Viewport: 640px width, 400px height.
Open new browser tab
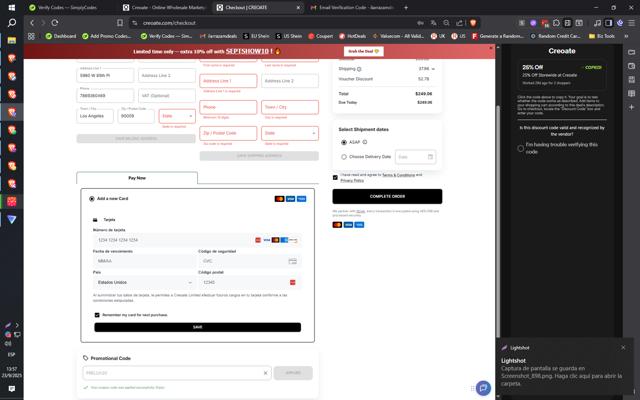coord(406,7)
